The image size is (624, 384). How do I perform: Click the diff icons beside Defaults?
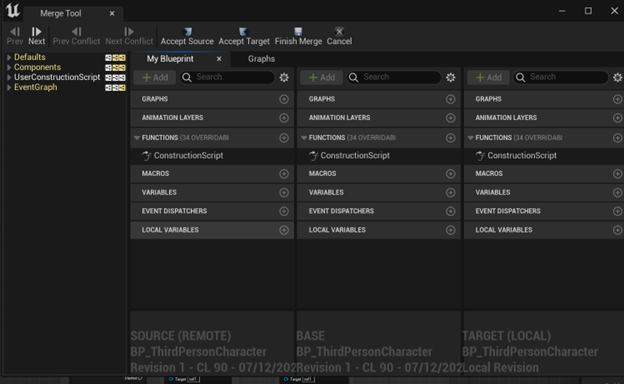(x=115, y=58)
